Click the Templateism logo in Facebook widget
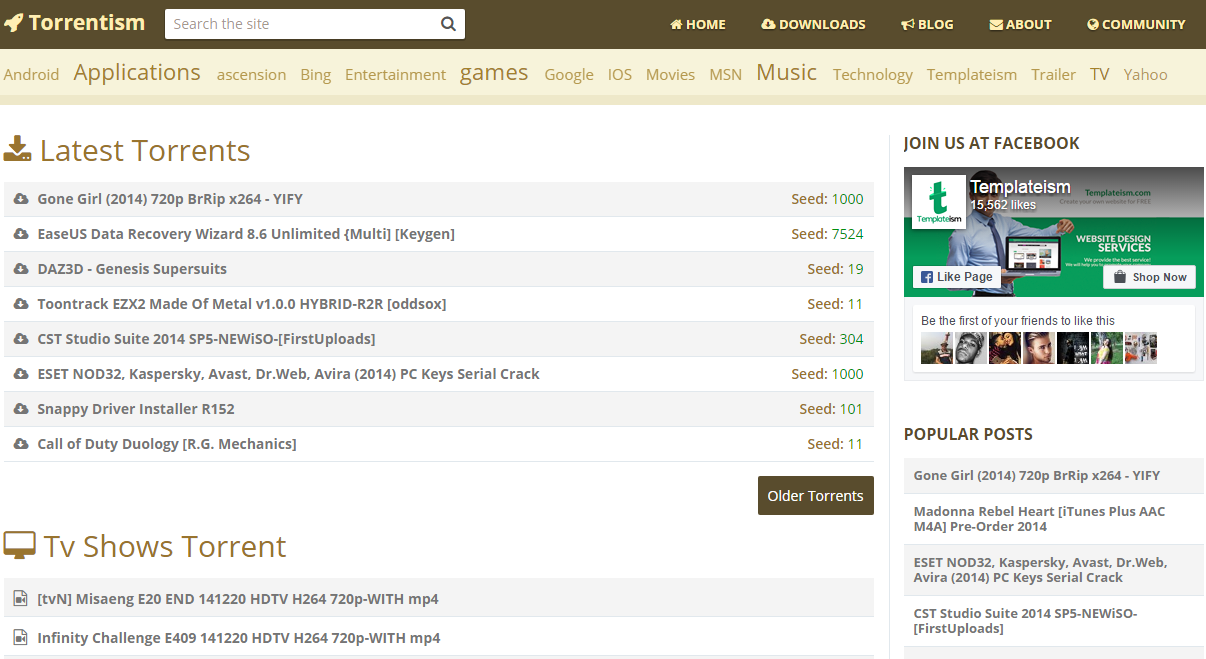Image resolution: width=1206 pixels, height=659 pixels. (x=939, y=202)
